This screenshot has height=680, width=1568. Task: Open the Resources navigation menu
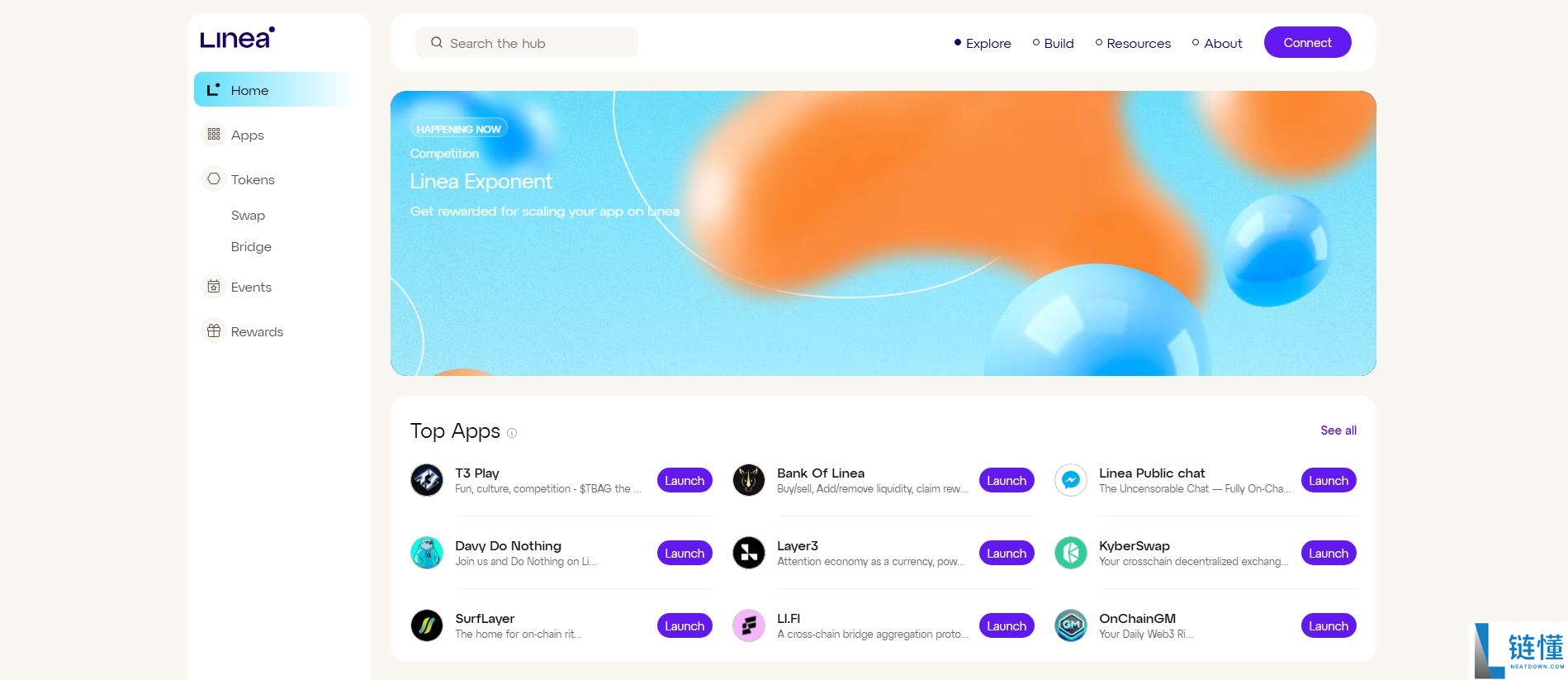[x=1133, y=43]
